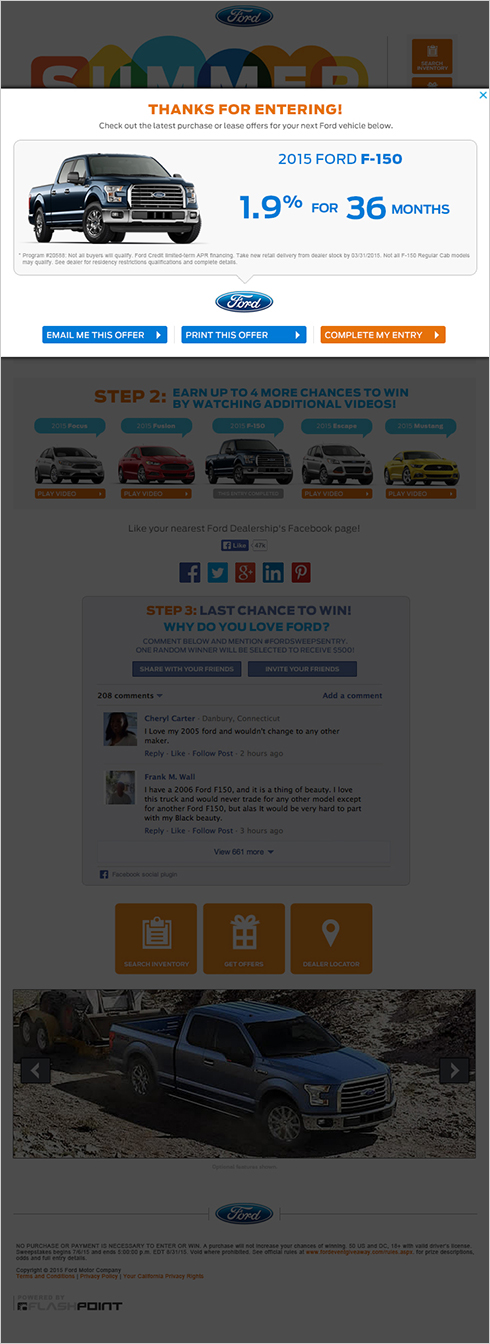Expand the 208 comments sort dropdown
Image resolution: width=490 pixels, height=1344 pixels.
coord(130,695)
